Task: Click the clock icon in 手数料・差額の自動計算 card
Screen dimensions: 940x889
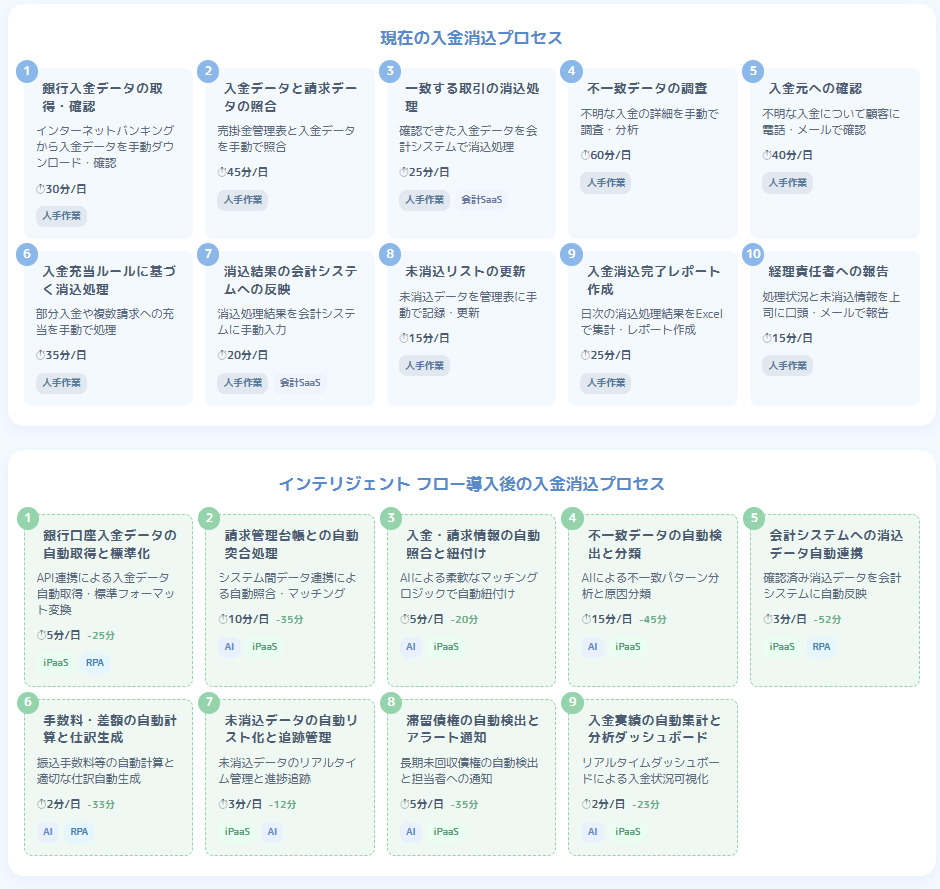Action: [41, 804]
